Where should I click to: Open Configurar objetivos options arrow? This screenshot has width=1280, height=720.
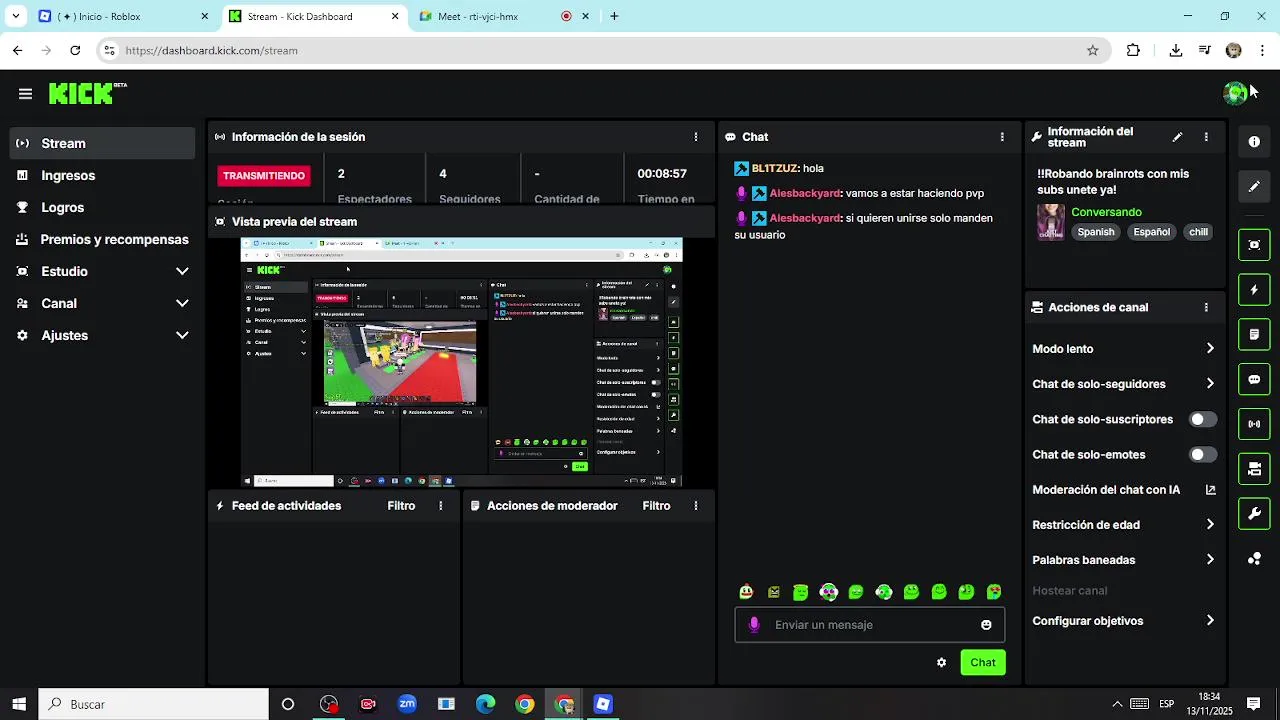1210,621
